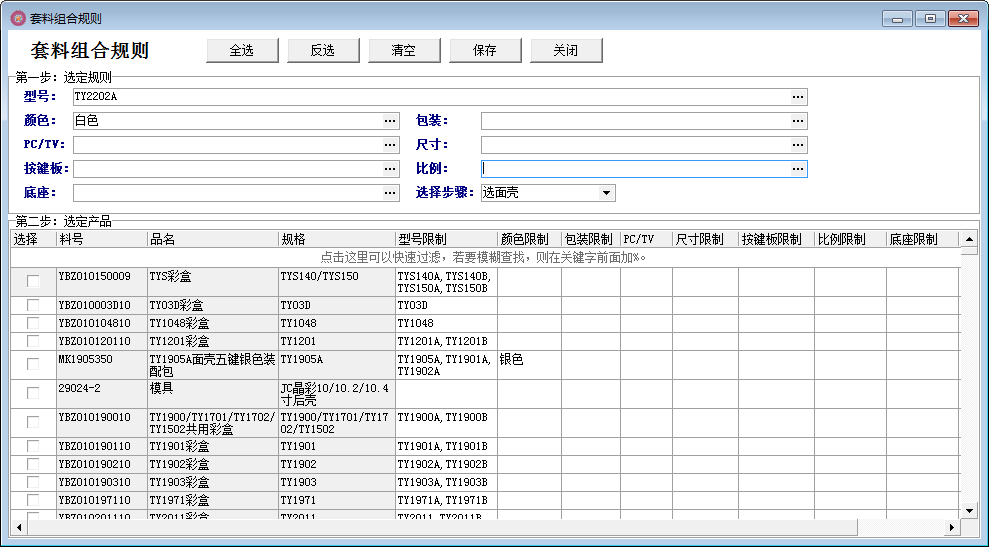989x547 pixels.
Task: Click the 按键板限制 column header
Action: coord(776,239)
